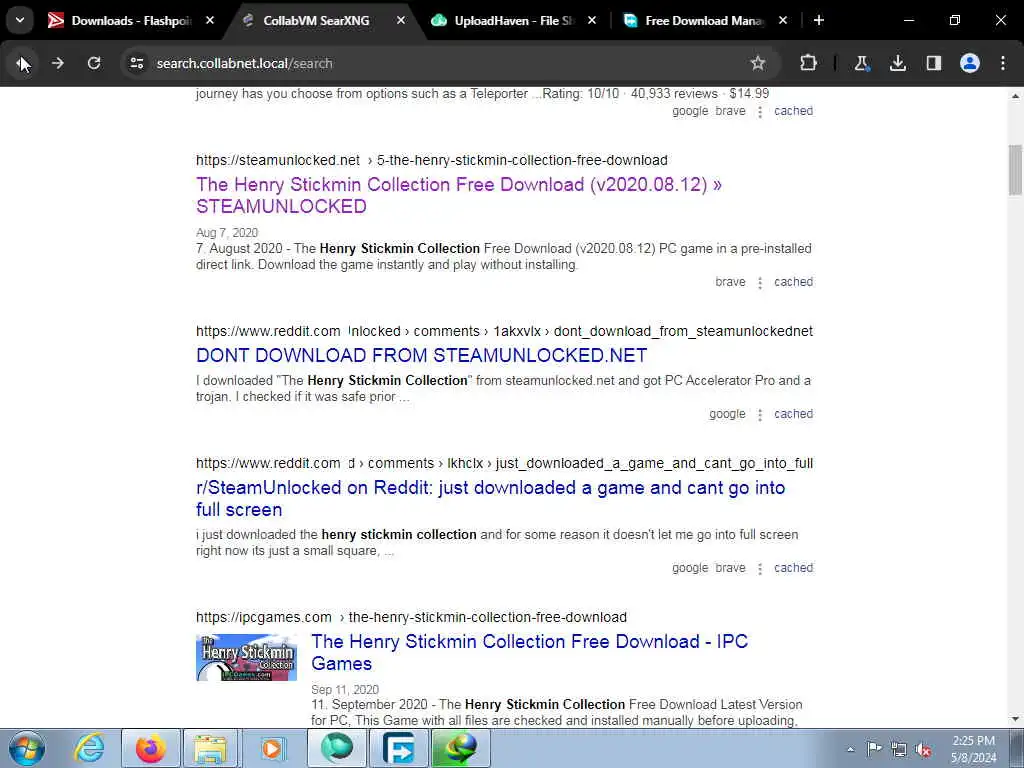This screenshot has height=768, width=1024.
Task: Open cached link for the STEAMUNLOCKED result
Action: coord(793,282)
